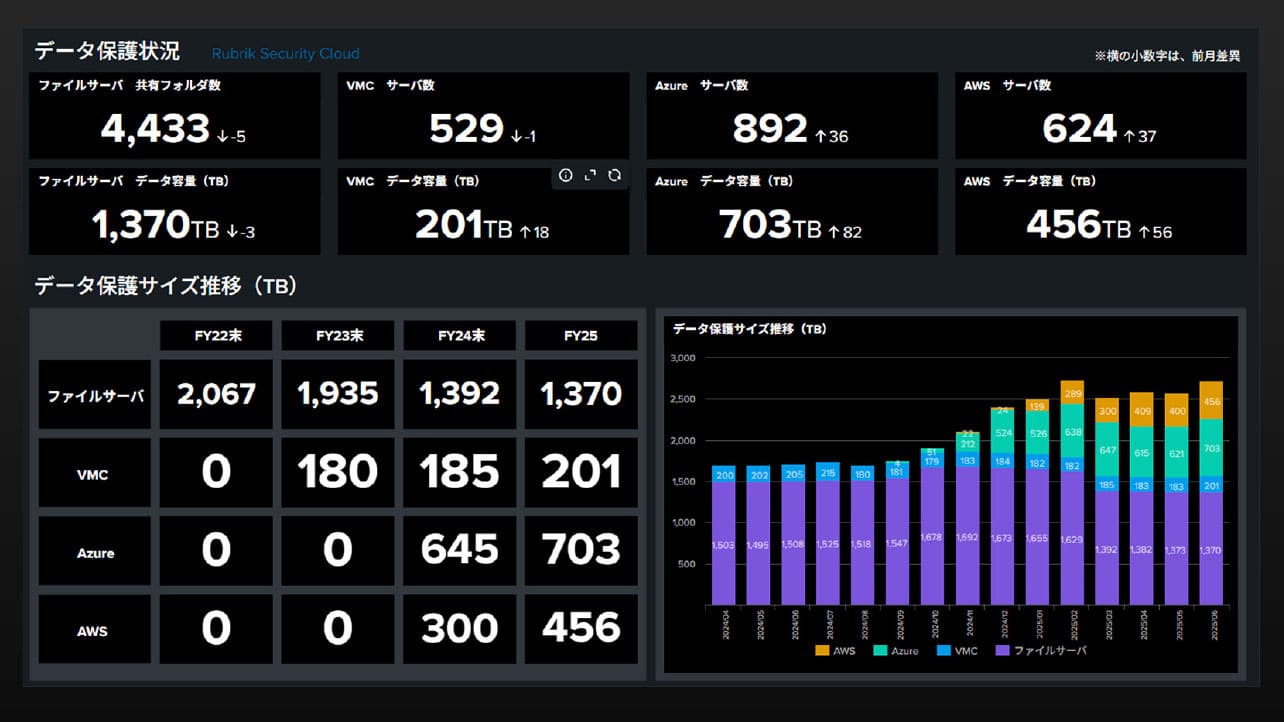The width and height of the screenshot is (1284, 722).
Task: Click the 300 cell in AWS row
Action: coord(460,629)
